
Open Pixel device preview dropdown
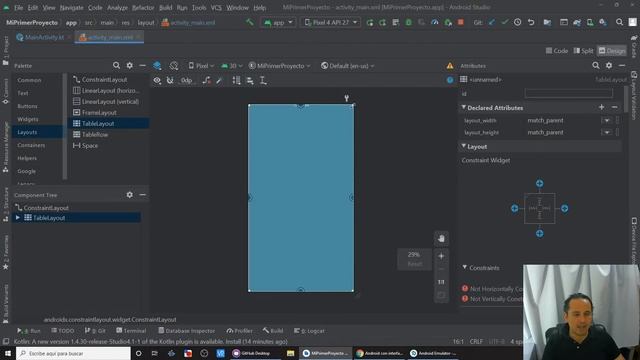(x=201, y=66)
